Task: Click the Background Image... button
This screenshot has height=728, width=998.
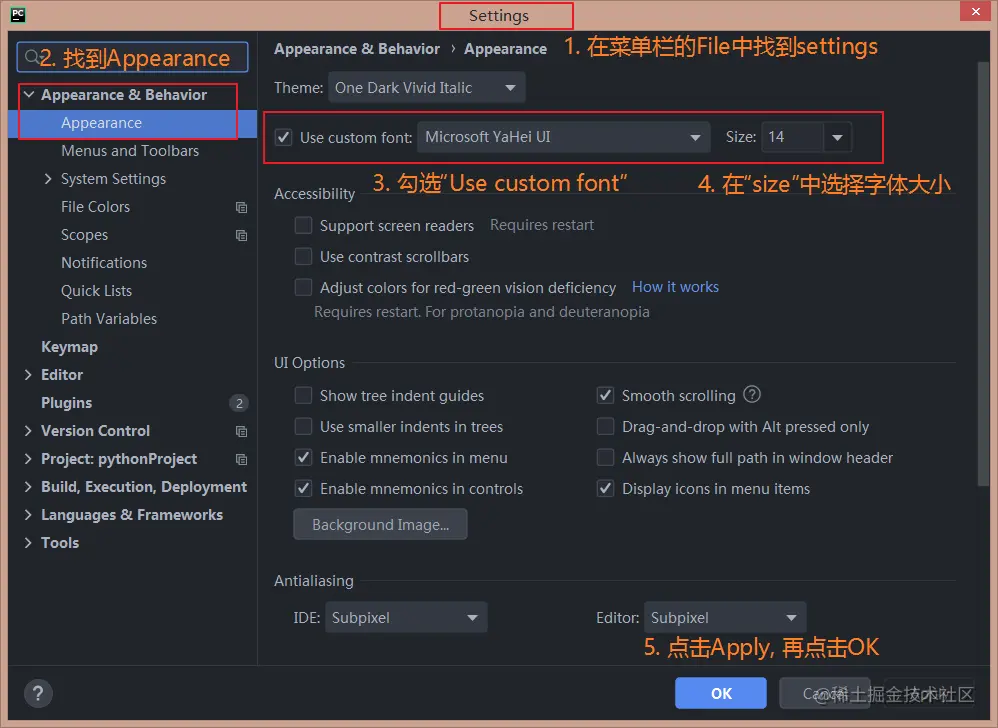Action: (380, 524)
